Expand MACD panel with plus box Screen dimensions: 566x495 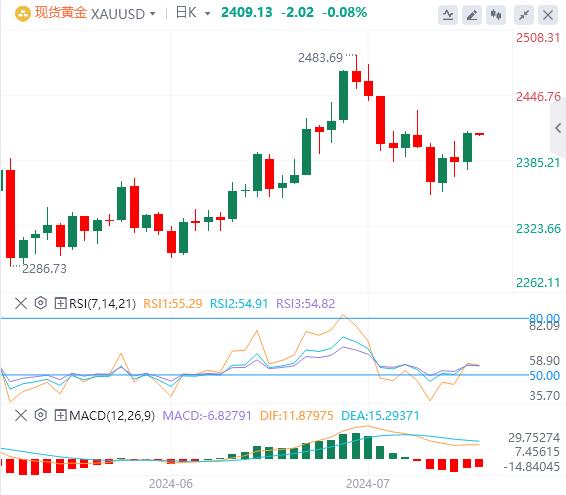60,416
